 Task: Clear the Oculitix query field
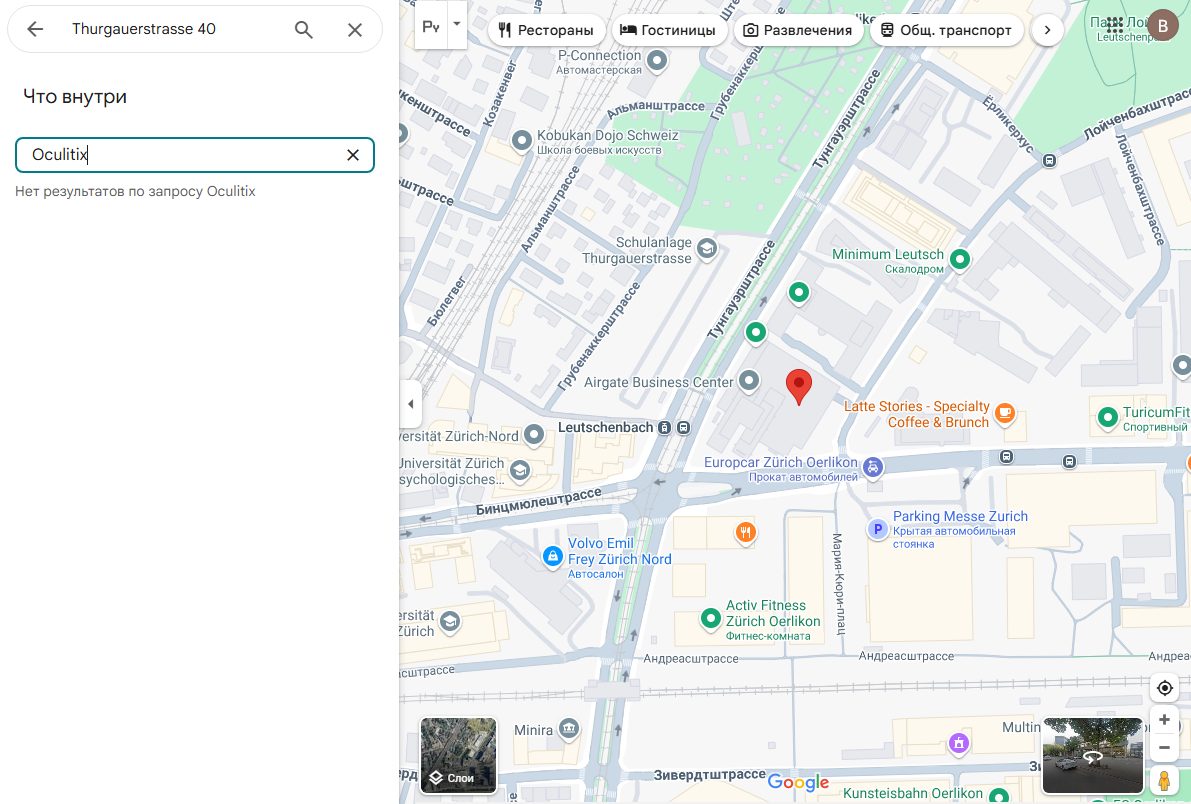(x=352, y=155)
